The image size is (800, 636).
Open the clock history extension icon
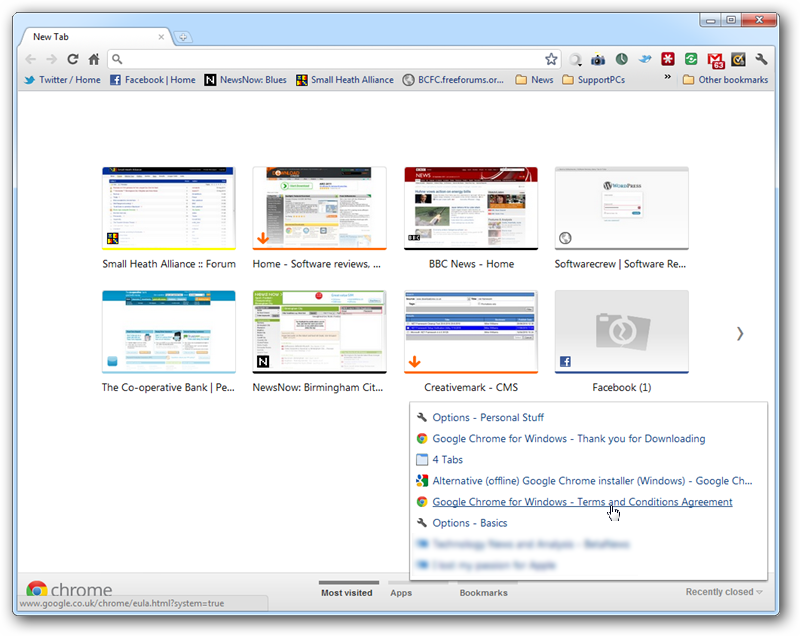click(623, 59)
